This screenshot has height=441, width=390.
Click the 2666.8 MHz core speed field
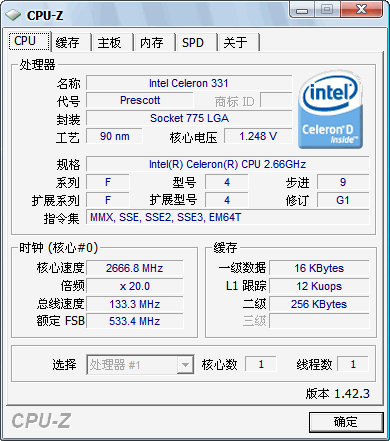(135, 268)
